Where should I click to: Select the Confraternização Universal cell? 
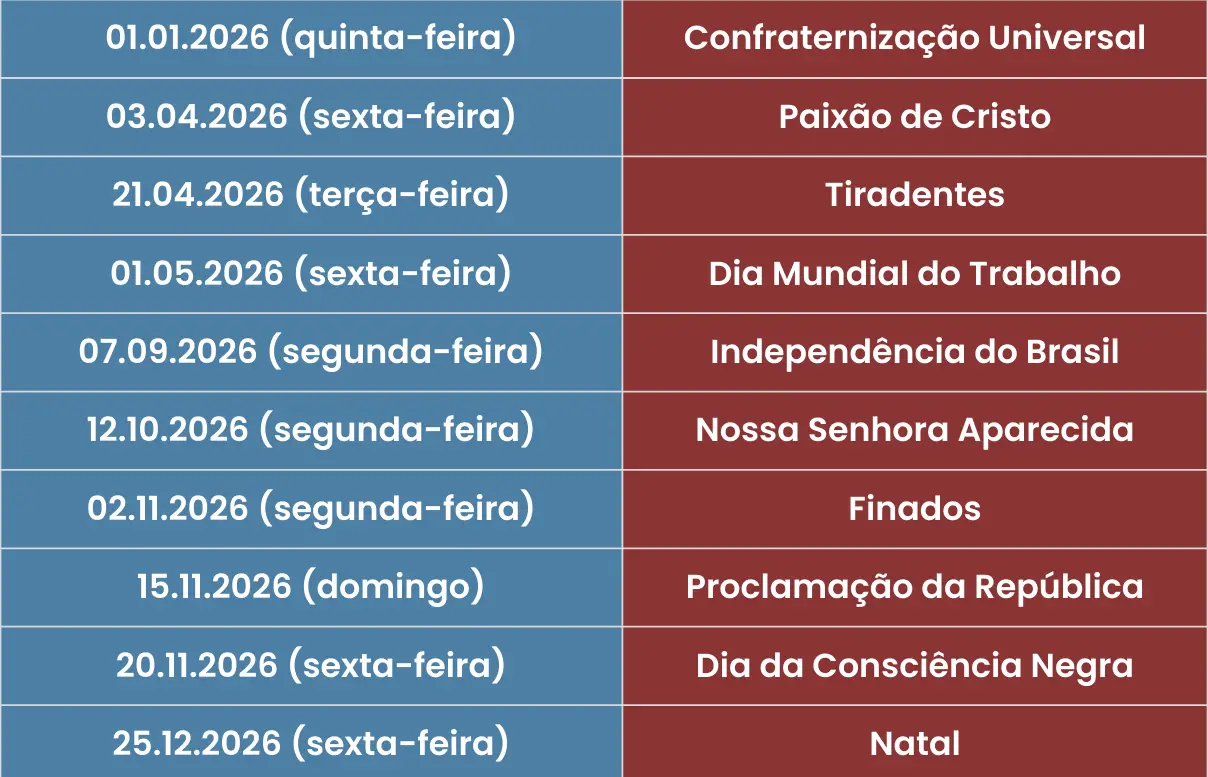click(x=914, y=38)
